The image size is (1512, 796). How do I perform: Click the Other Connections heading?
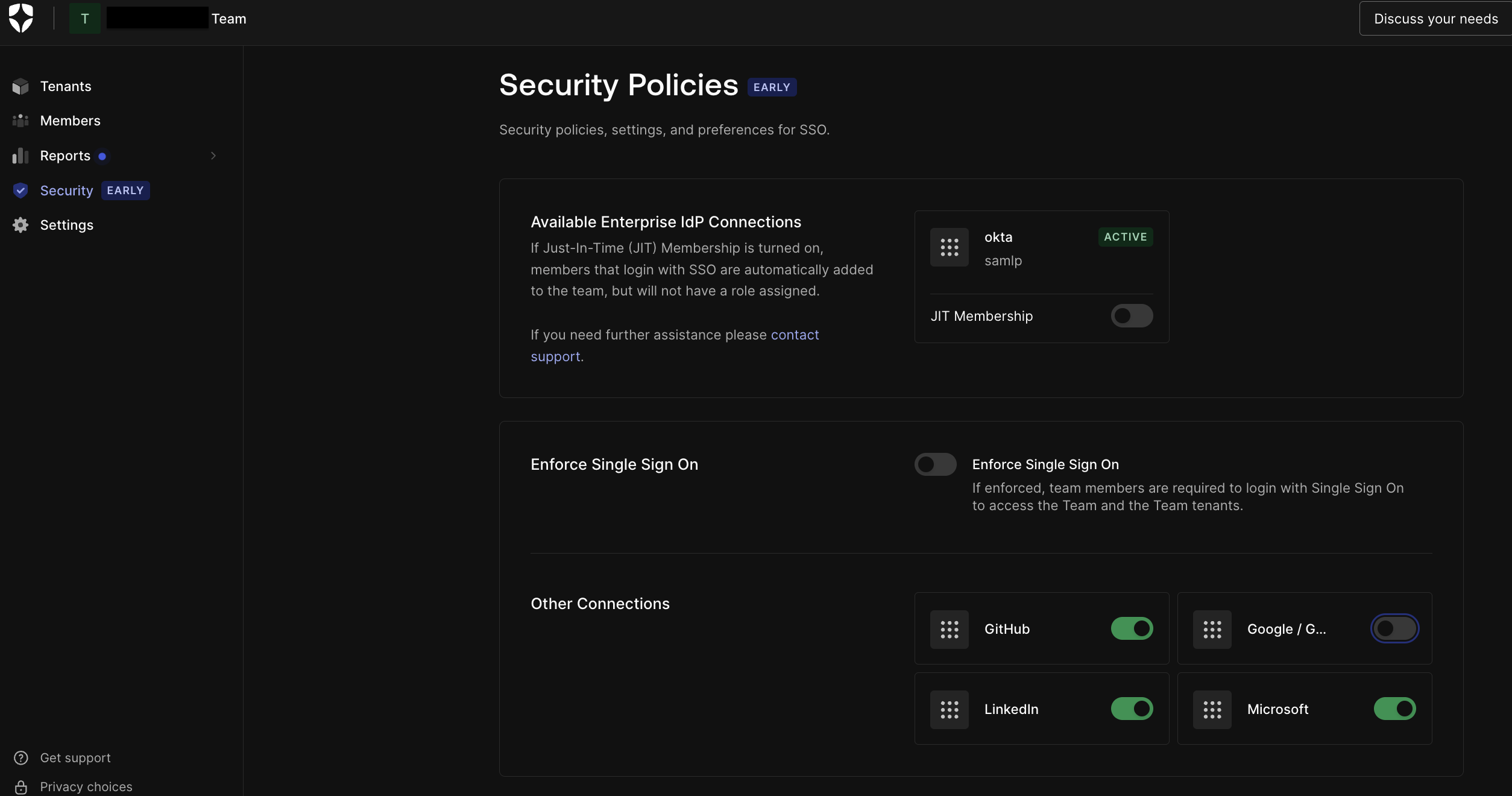600,604
